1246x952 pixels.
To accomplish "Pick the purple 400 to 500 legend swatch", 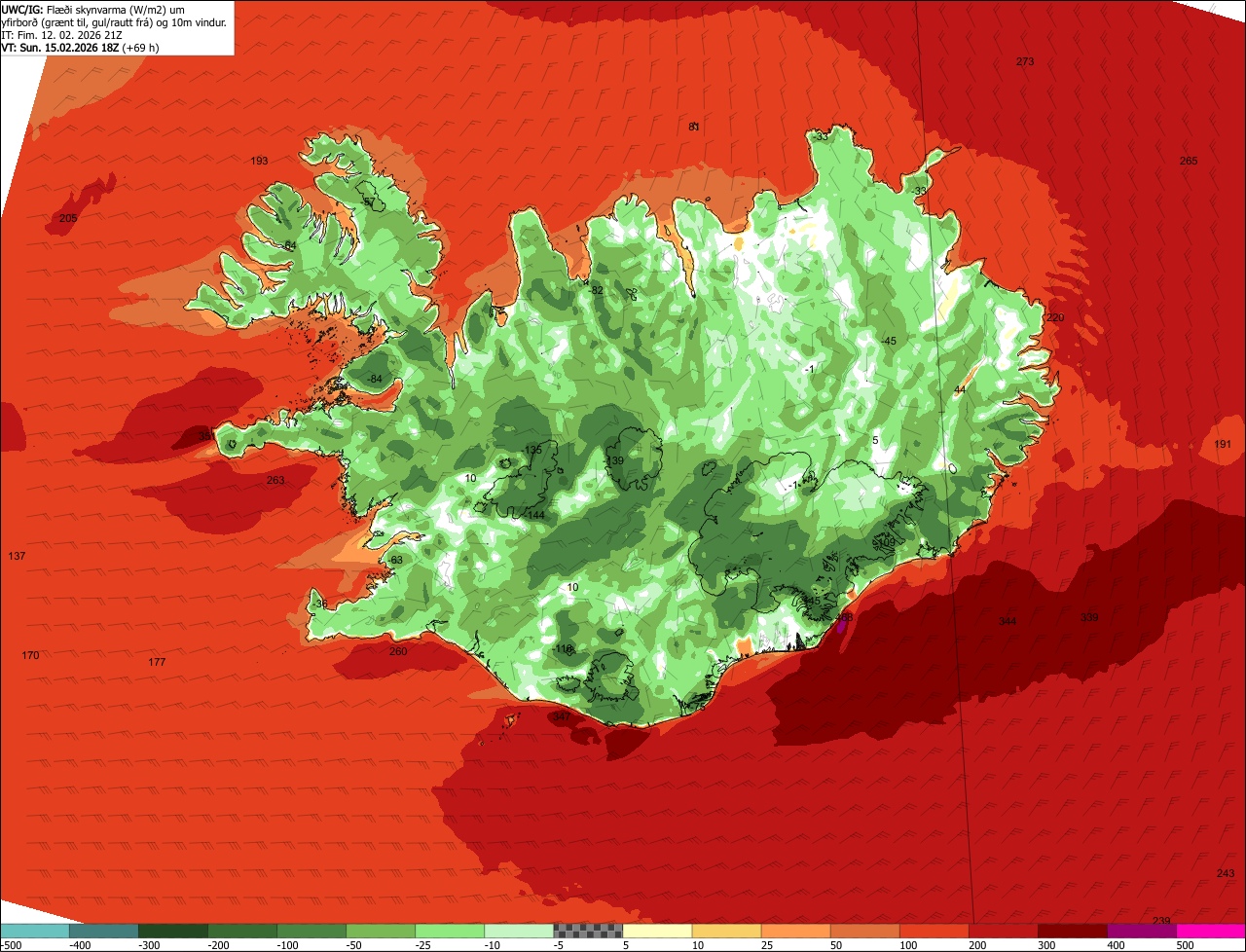I will (1142, 931).
